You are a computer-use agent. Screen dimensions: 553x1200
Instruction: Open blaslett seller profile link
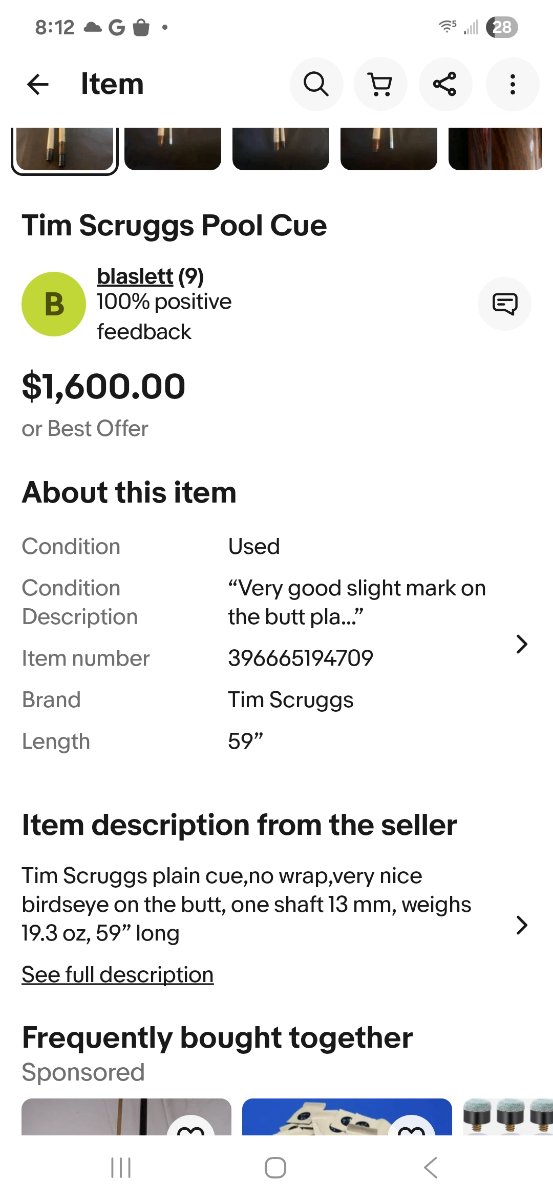[x=135, y=276]
